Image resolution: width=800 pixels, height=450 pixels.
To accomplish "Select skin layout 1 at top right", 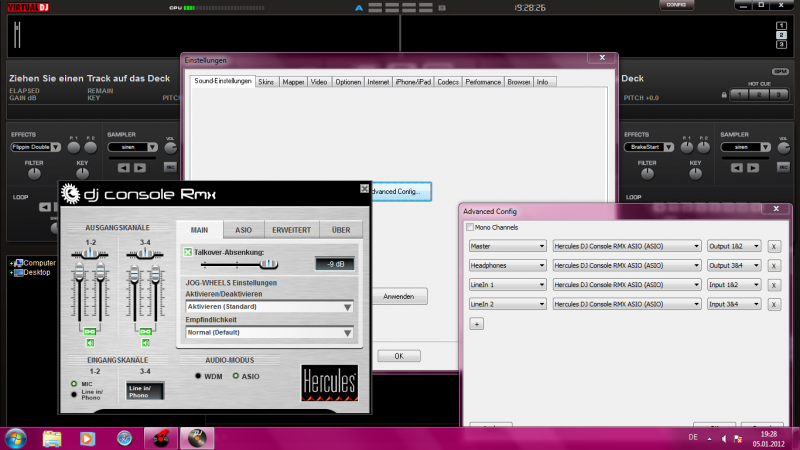I will (781, 26).
